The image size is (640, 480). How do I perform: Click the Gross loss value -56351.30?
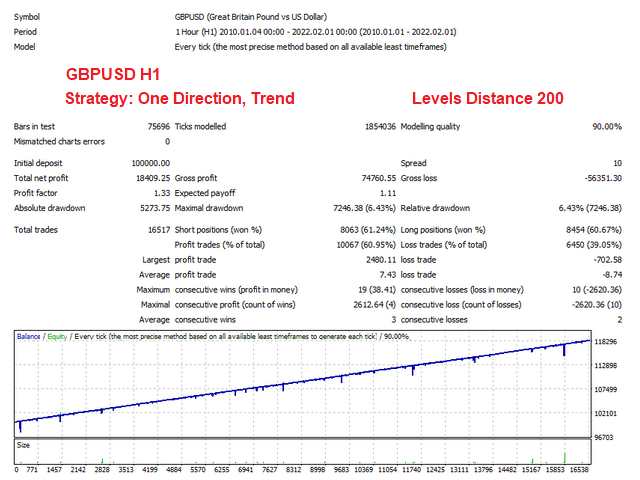coord(603,178)
